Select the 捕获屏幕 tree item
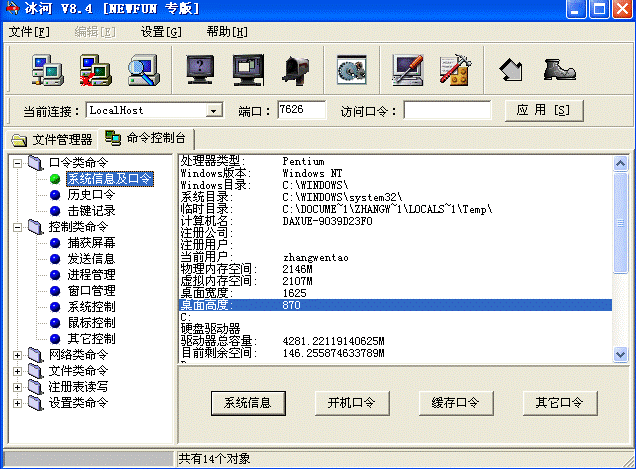636x469 pixels. (x=91, y=243)
